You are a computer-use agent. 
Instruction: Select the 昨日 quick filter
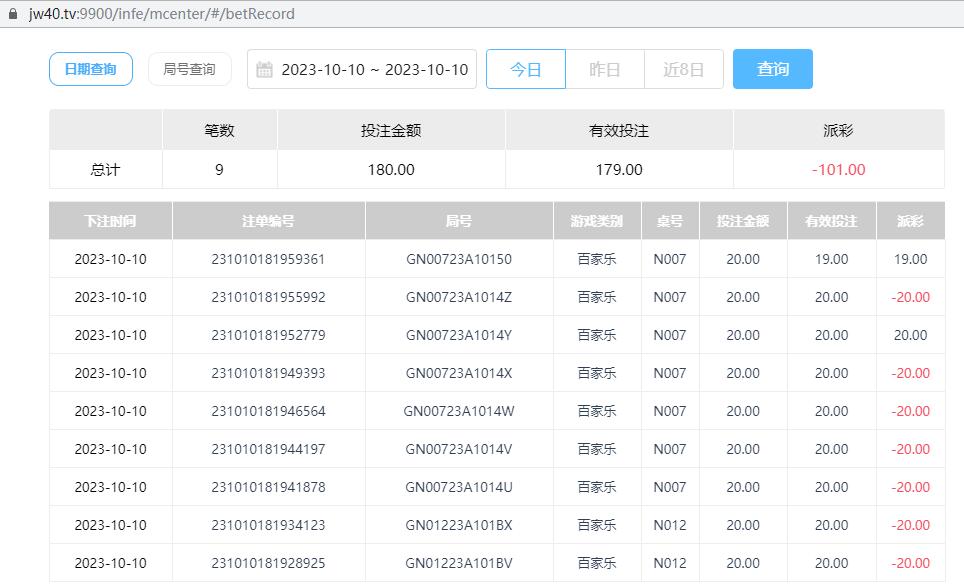tap(605, 69)
